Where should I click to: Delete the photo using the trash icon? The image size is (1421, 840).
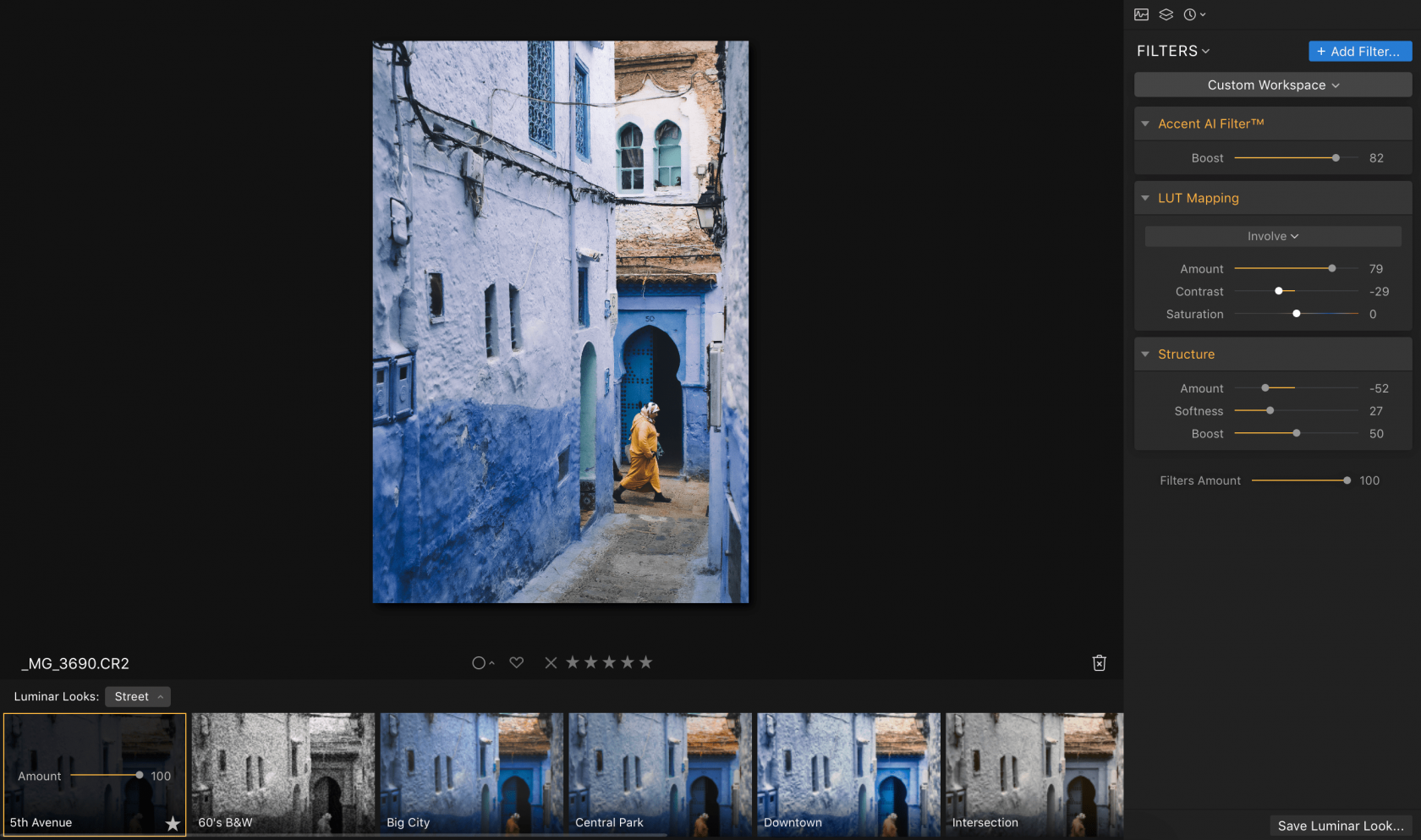coord(1099,662)
